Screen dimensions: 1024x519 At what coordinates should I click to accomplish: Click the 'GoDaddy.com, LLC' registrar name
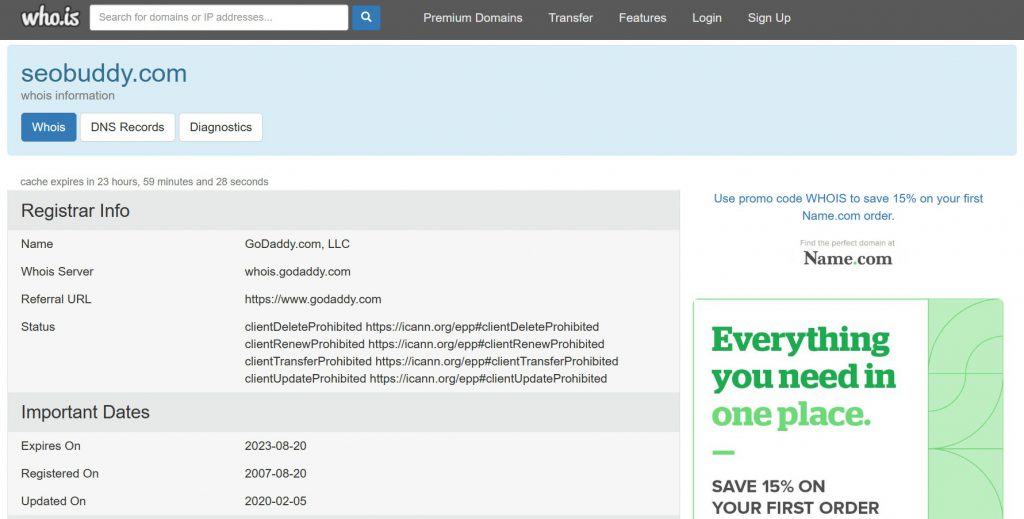[297, 244]
